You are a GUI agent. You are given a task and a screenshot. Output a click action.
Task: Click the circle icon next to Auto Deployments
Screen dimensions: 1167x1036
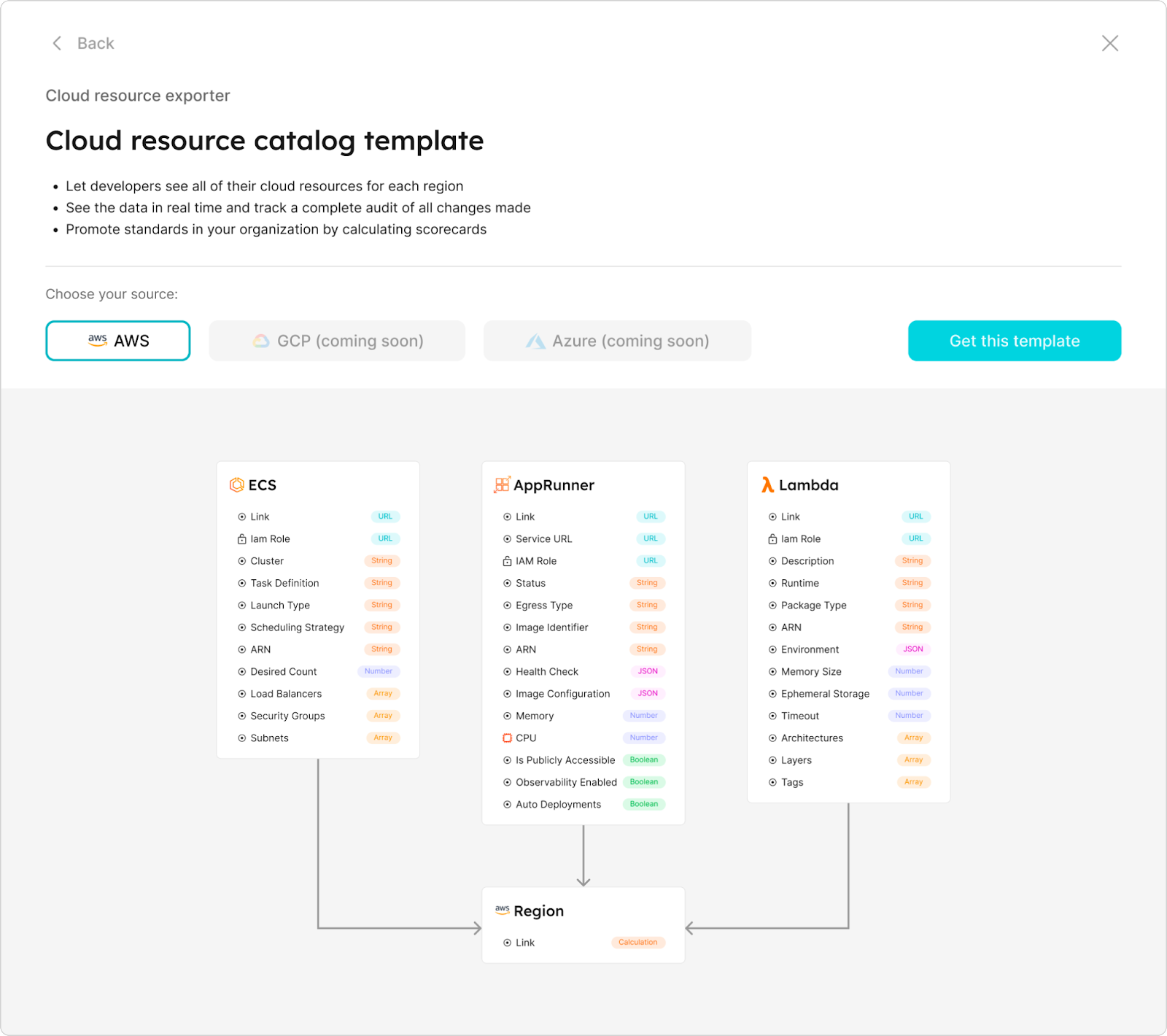(x=507, y=805)
